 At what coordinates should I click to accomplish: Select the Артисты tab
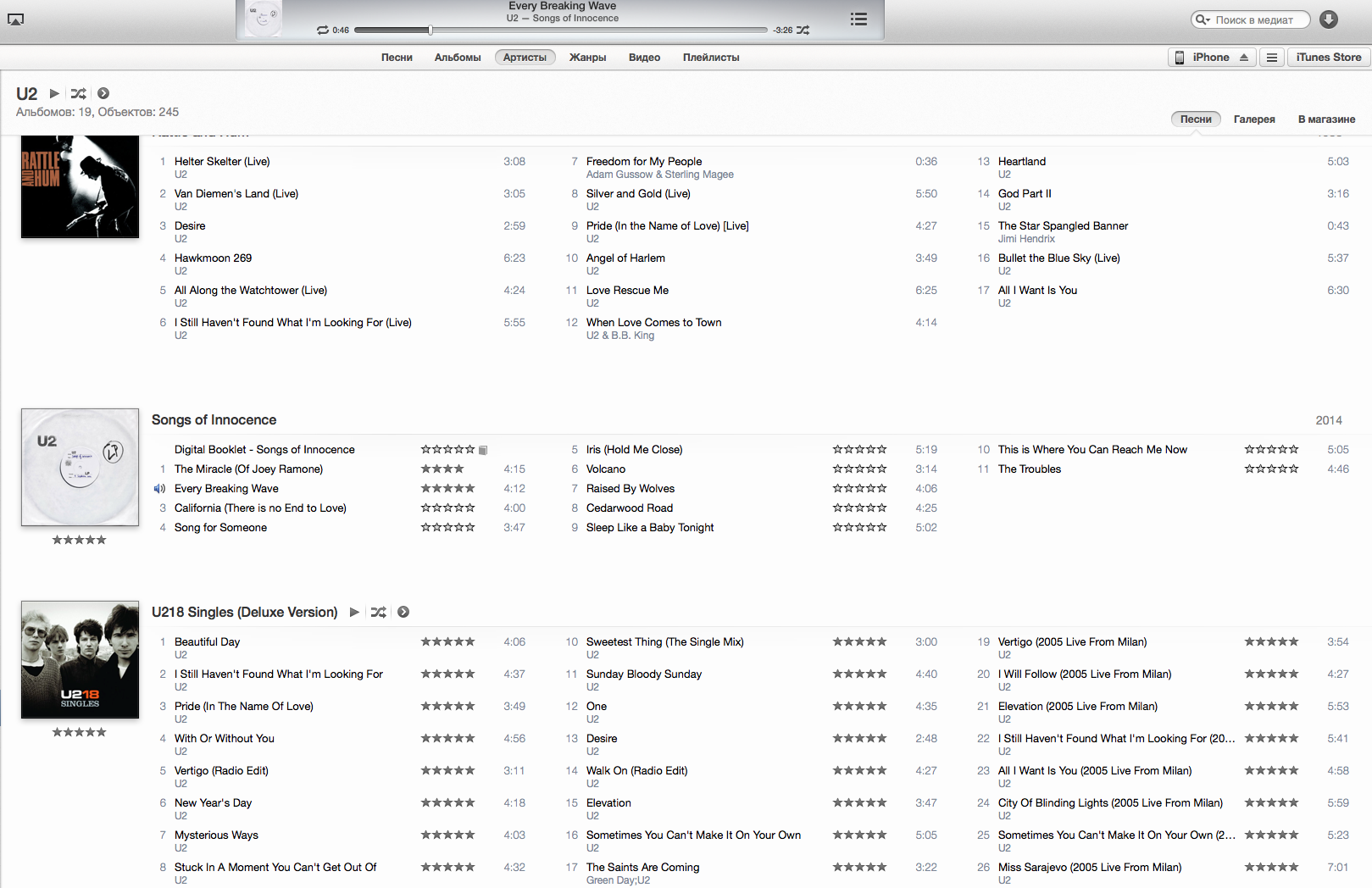pyautogui.click(x=525, y=58)
